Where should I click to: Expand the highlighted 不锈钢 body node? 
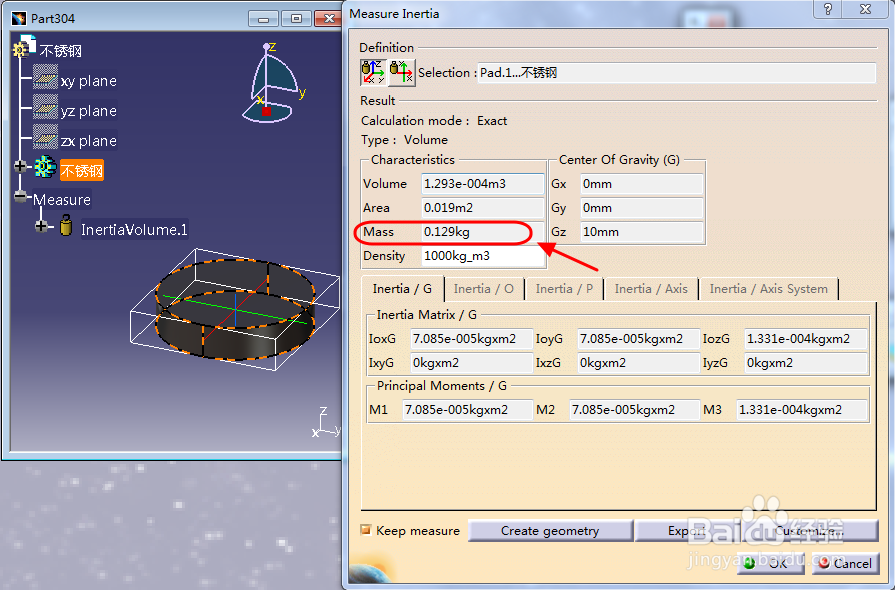coord(21,166)
